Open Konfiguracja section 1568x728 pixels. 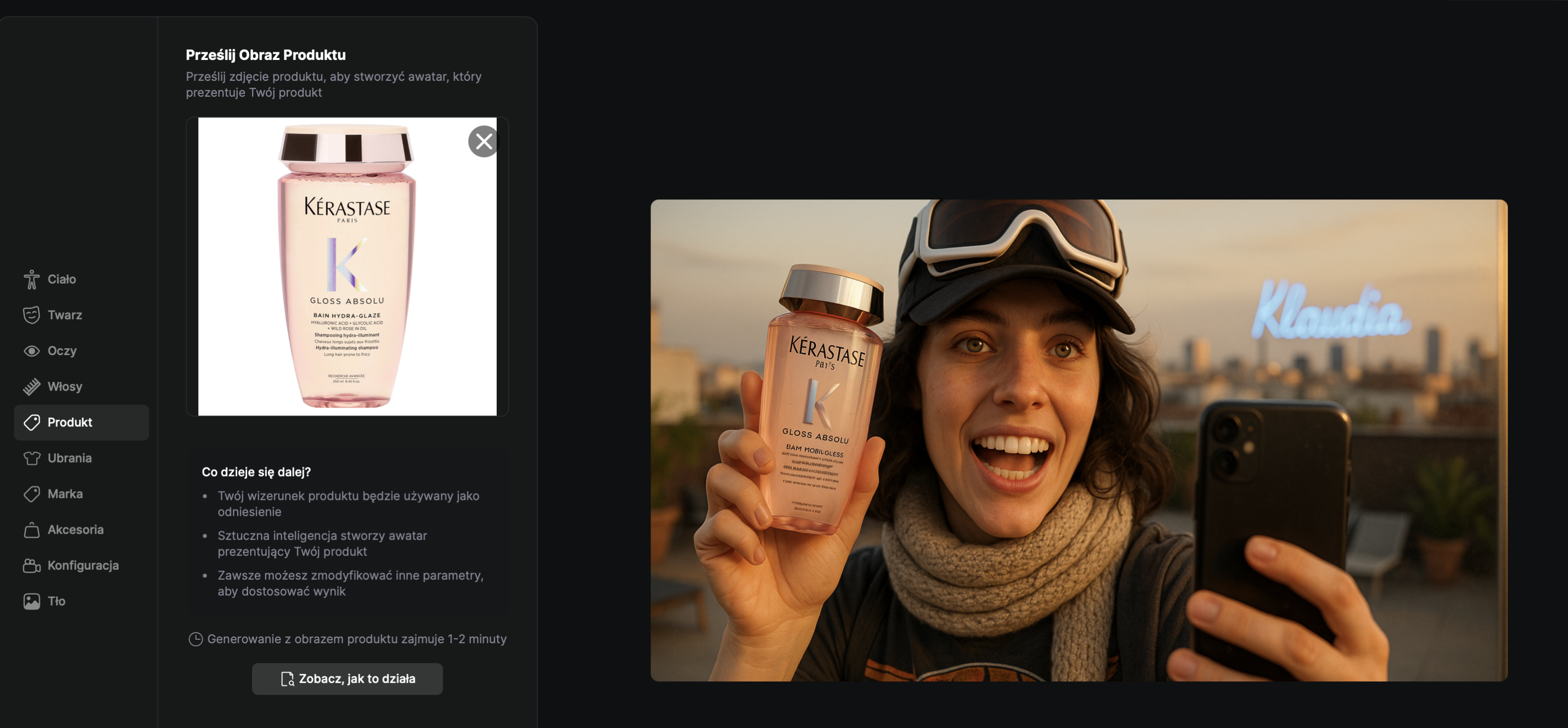[x=81, y=566]
